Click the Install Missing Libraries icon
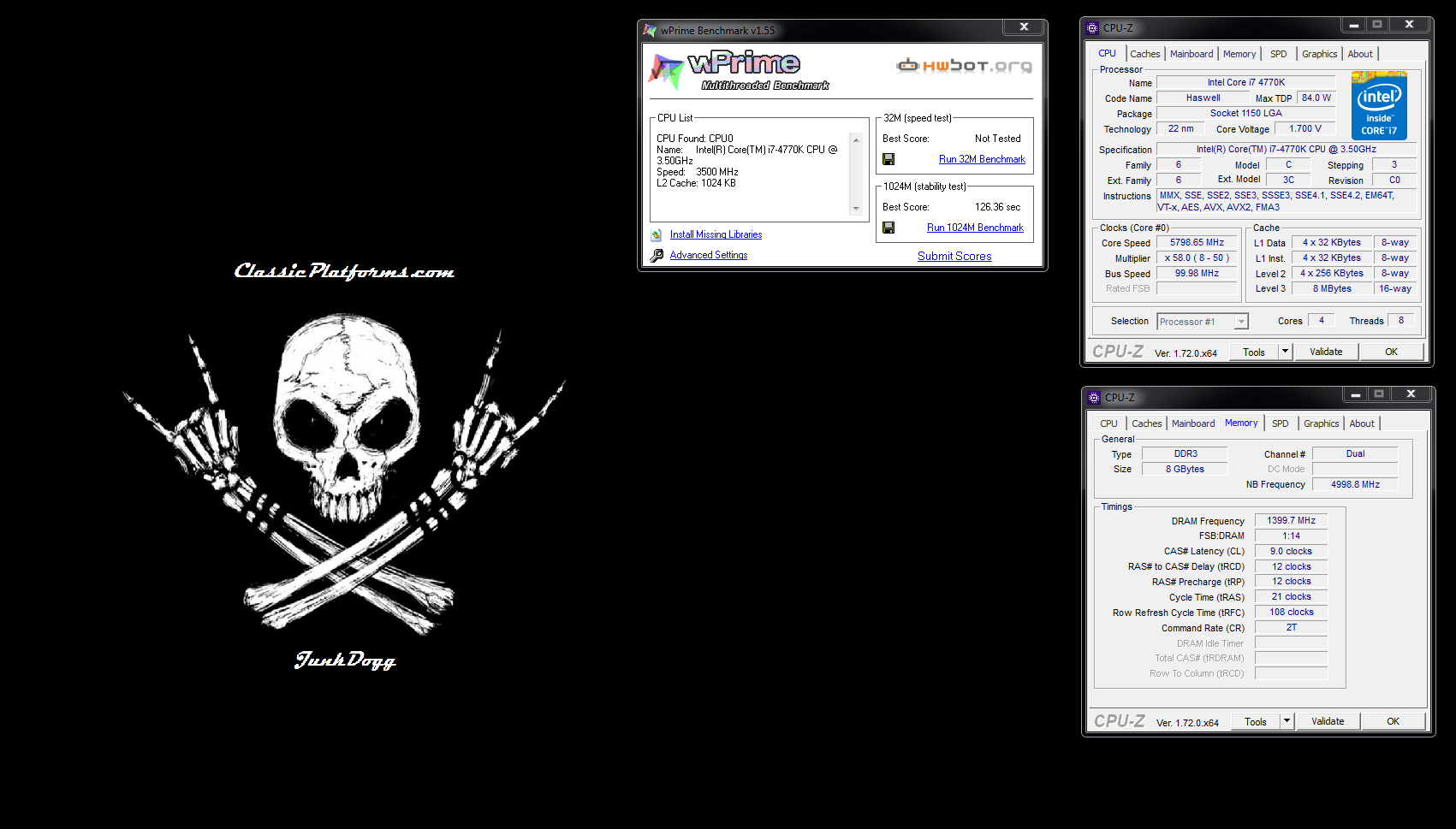Viewport: 1456px width, 829px height. click(x=657, y=234)
